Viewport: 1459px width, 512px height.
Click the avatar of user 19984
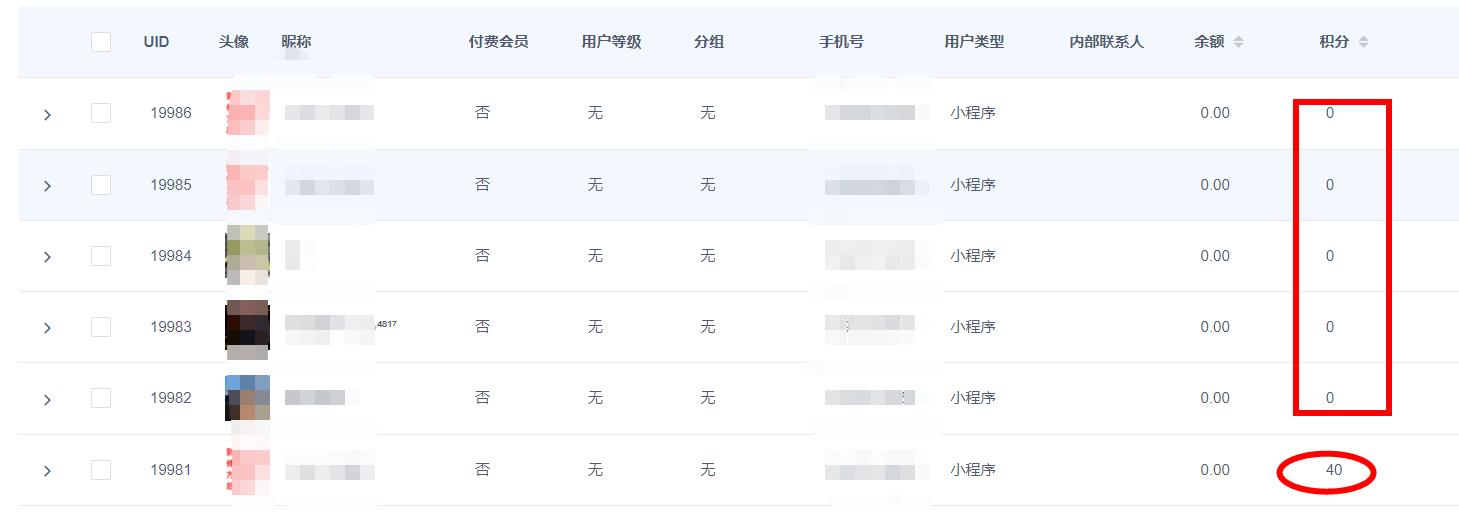point(247,255)
